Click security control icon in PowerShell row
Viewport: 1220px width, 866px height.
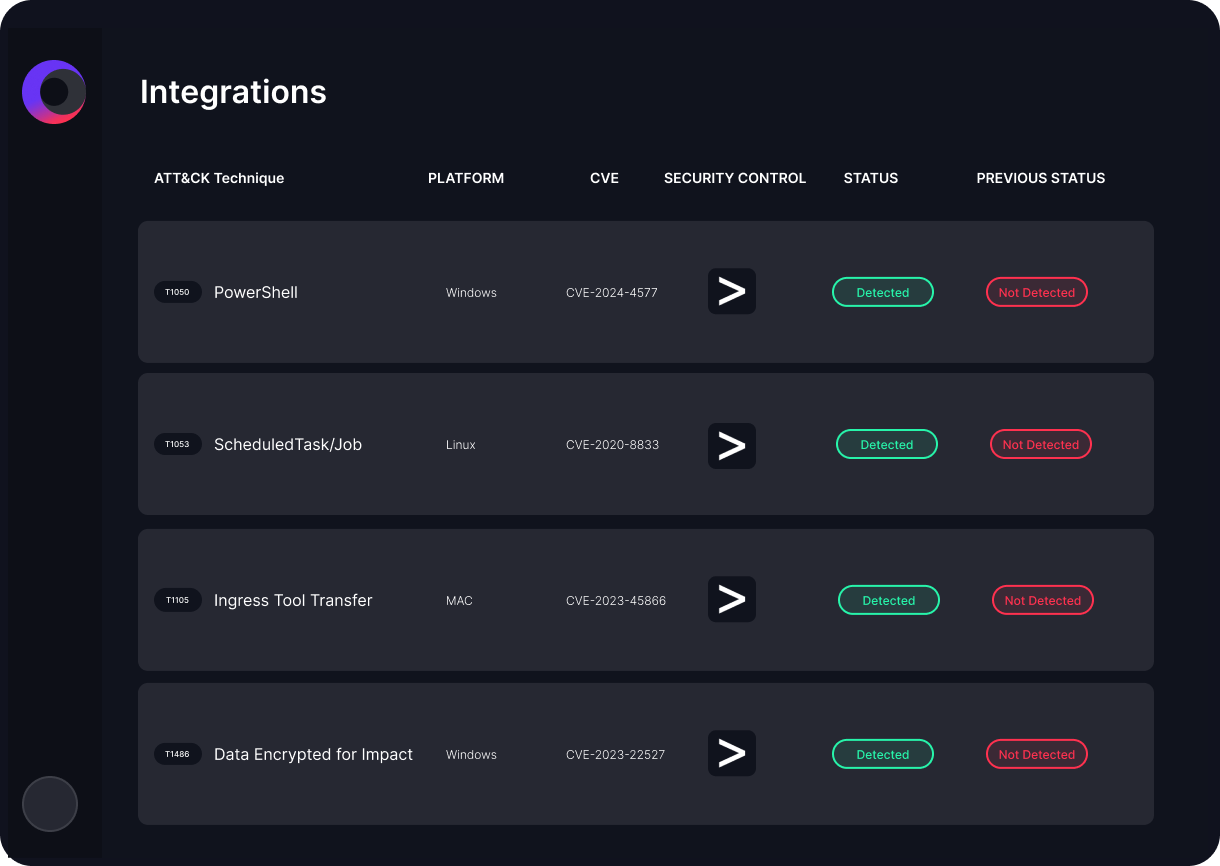732,292
